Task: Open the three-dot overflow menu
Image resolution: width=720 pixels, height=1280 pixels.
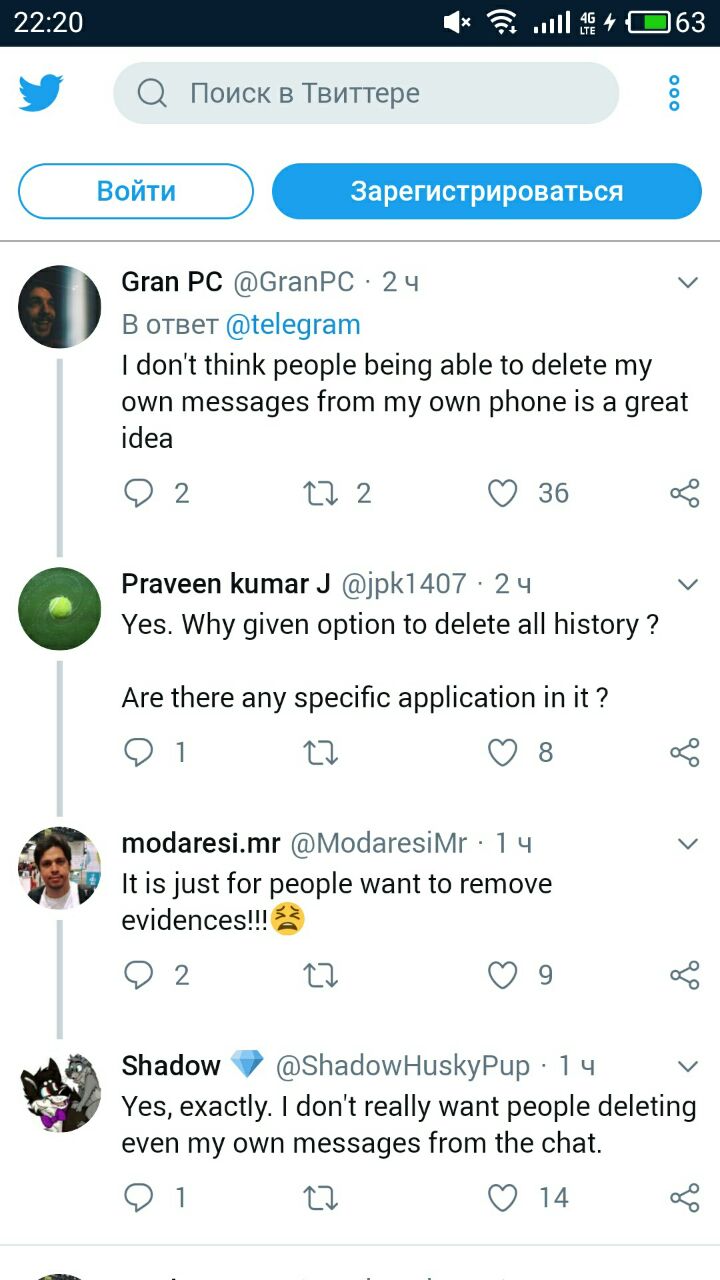Action: click(x=674, y=93)
